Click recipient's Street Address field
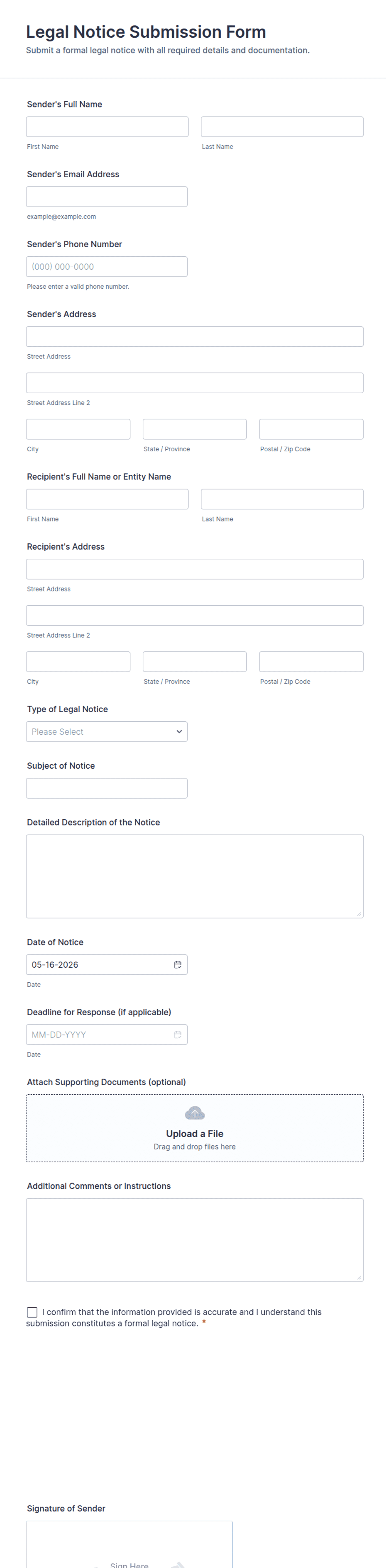Viewport: 386px width, 1568px height. (195, 569)
